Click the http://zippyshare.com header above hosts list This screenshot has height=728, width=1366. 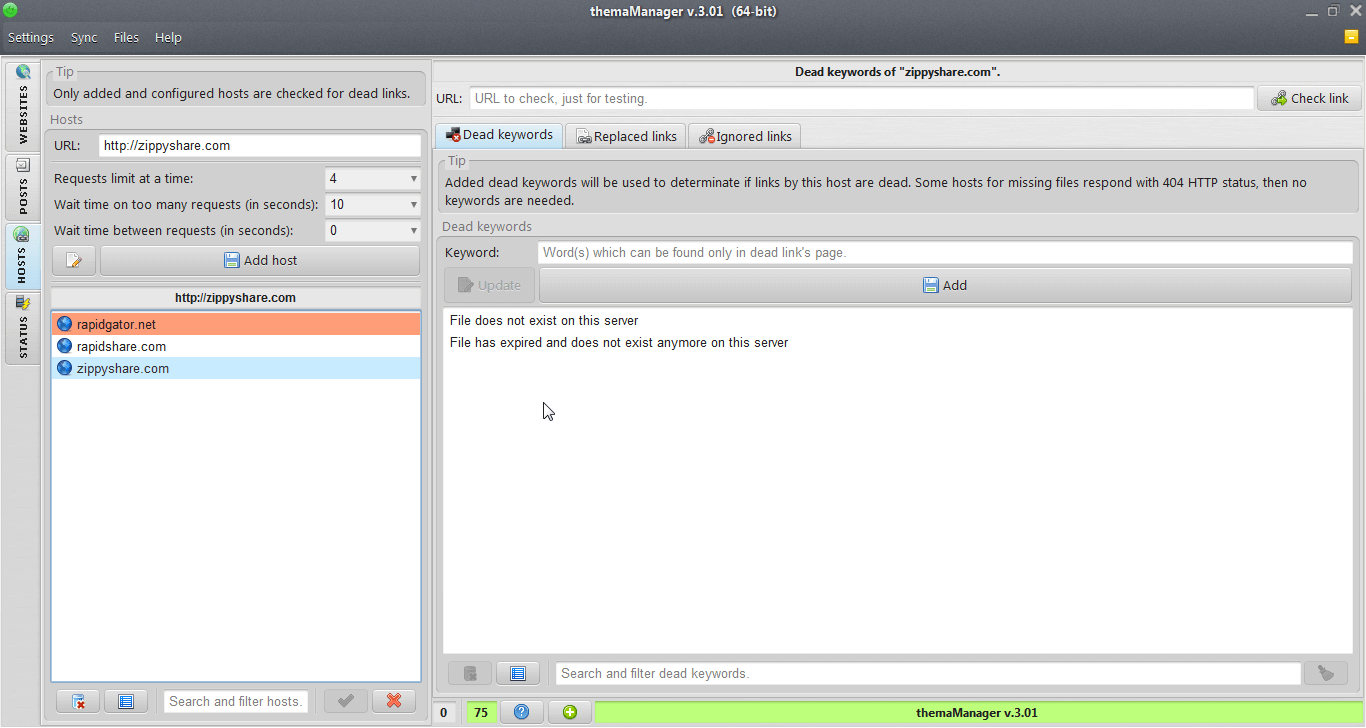coord(236,298)
